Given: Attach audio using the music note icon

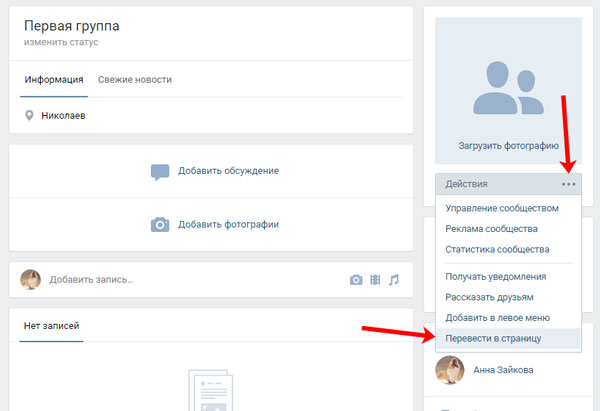Looking at the screenshot, I should coord(394,280).
